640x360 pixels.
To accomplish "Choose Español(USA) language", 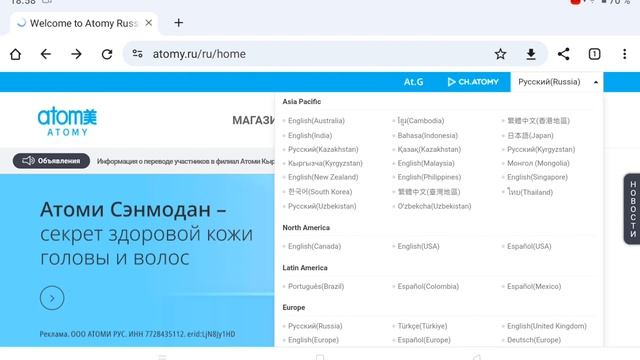I will [529, 247].
